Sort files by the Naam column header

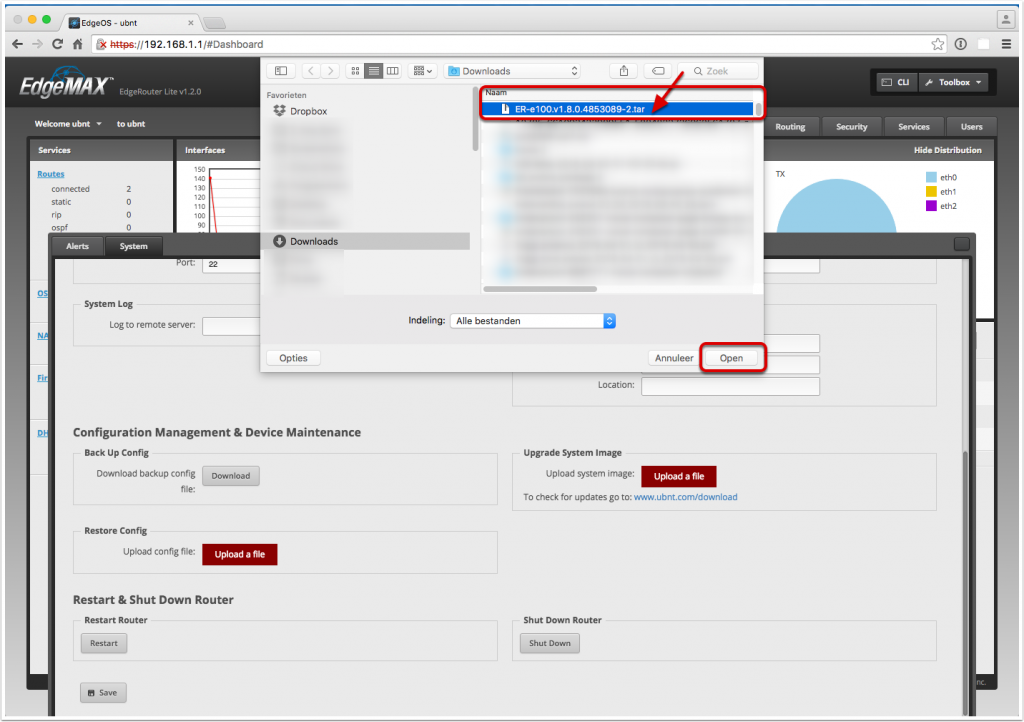pos(617,93)
